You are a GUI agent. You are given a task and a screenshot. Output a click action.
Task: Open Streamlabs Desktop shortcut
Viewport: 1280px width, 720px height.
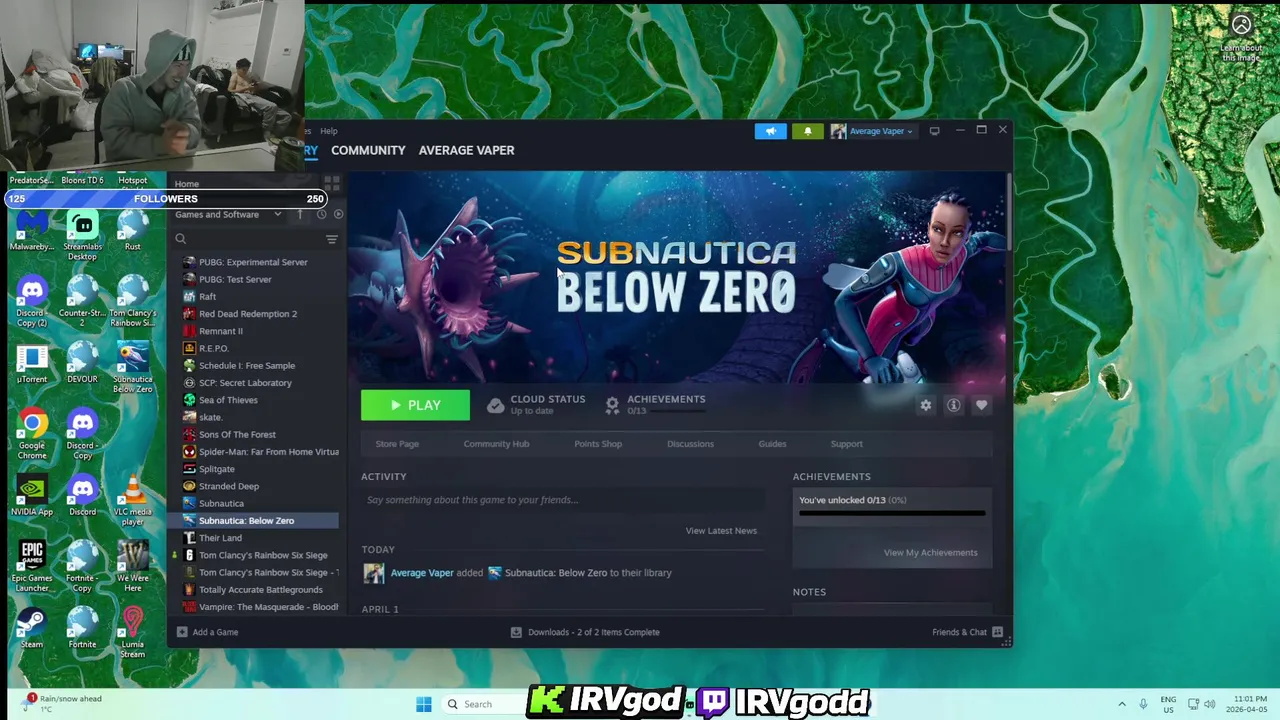coord(82,236)
